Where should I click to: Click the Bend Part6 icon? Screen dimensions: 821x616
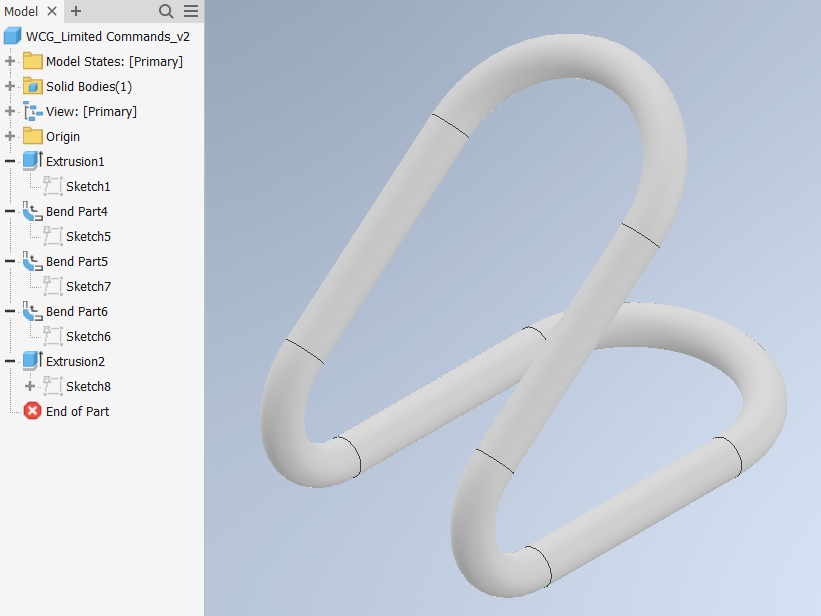pos(32,311)
